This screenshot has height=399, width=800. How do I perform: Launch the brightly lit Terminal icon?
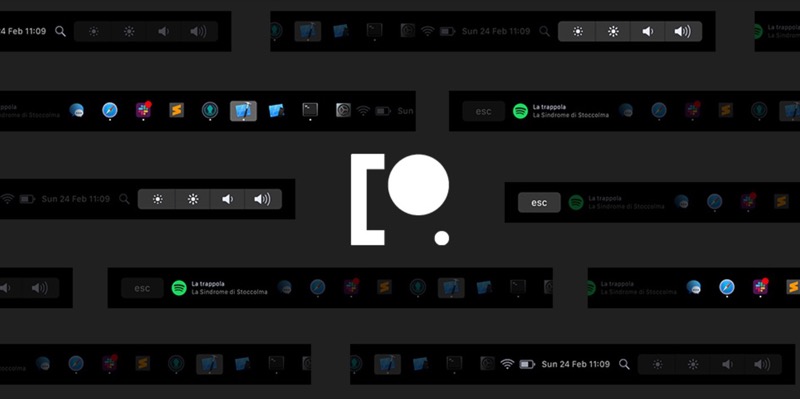point(310,110)
